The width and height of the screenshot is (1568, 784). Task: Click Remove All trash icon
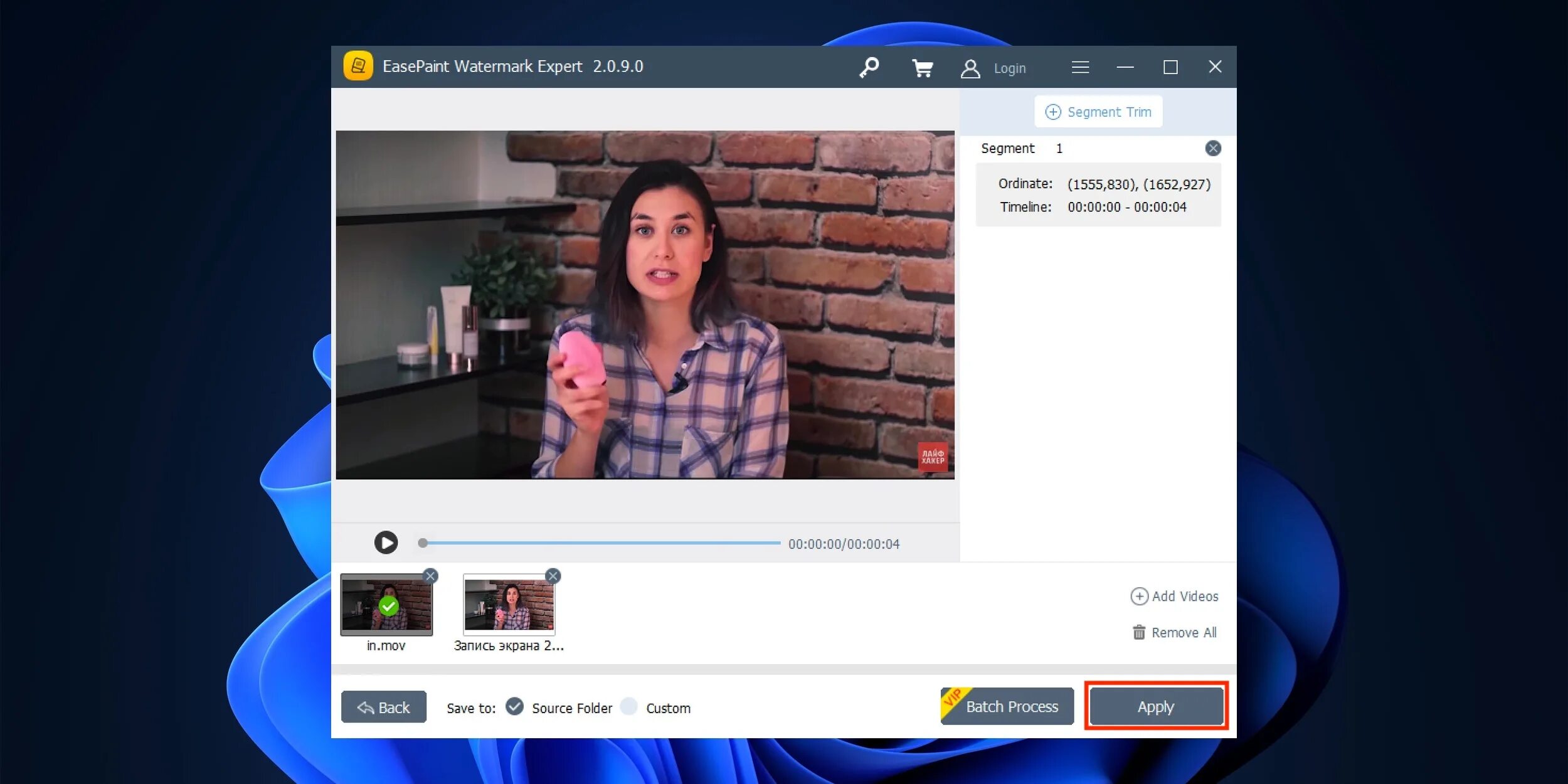point(1139,632)
